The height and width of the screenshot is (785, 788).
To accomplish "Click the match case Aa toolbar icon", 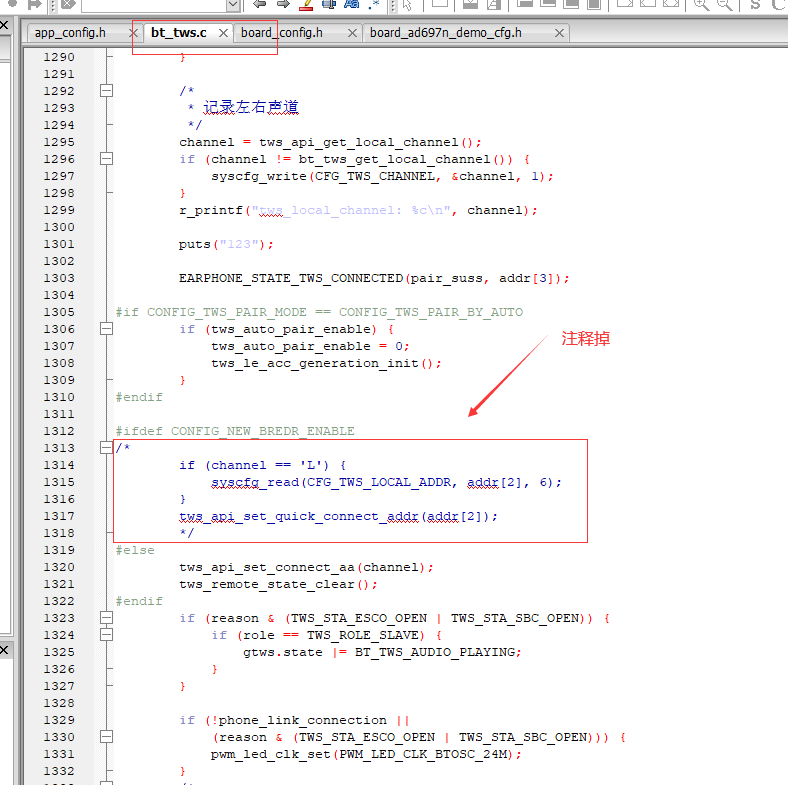I will point(351,5).
